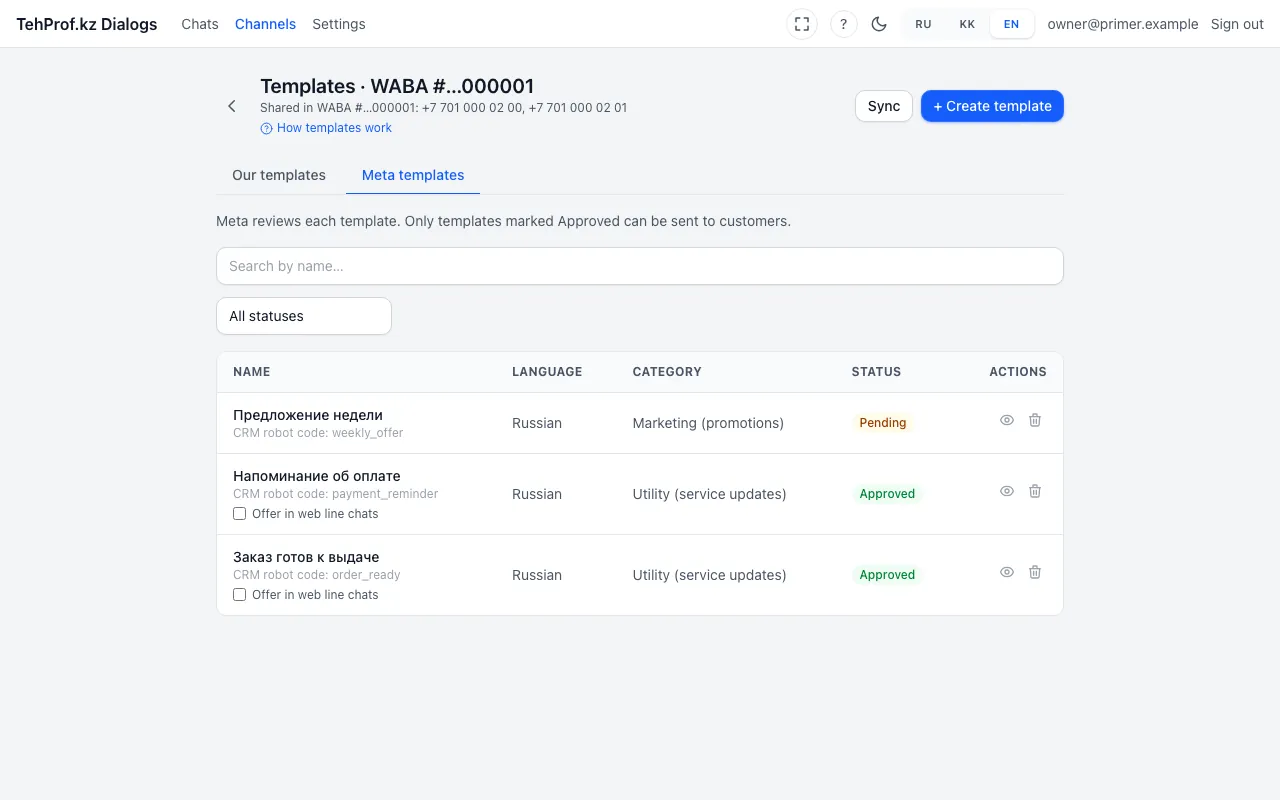
Task: Click the CATEGORY column header
Action: click(x=667, y=372)
